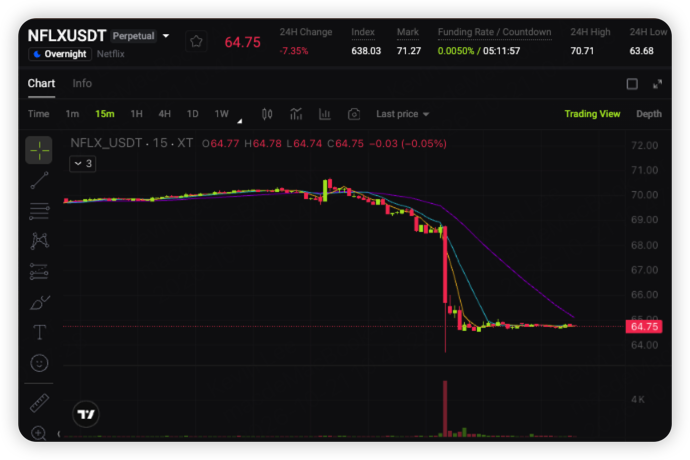Open the emoji sticker tool
The image size is (690, 460).
click(39, 363)
